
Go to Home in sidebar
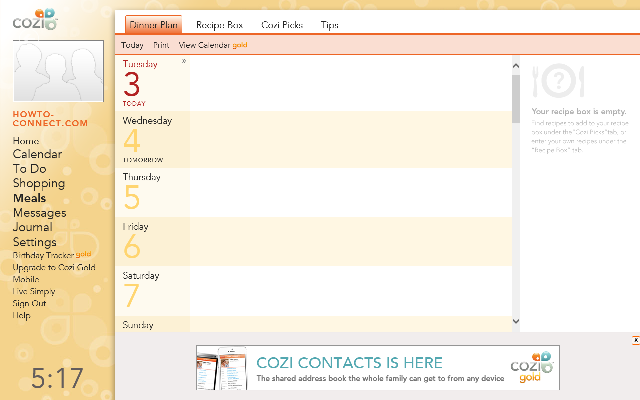pyautogui.click(x=26, y=141)
